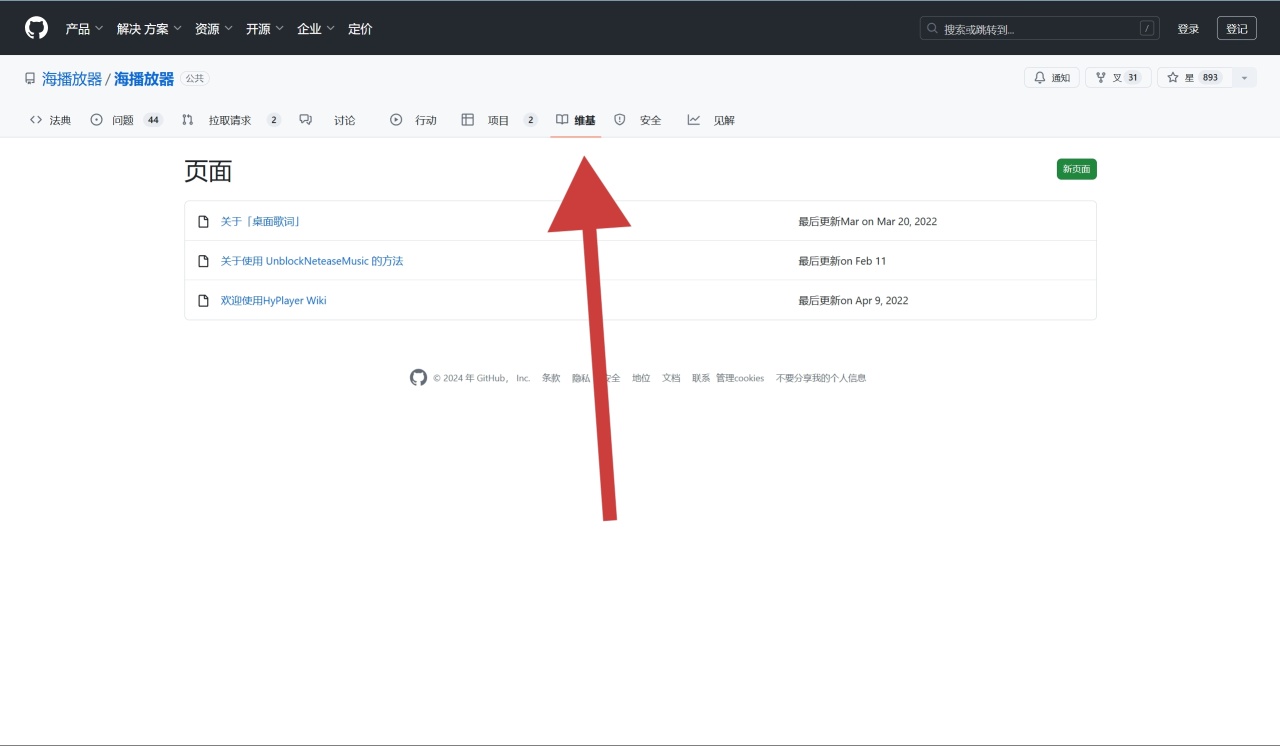Click file icon beside 欢迎使用HyPlayer Wiki

pyautogui.click(x=204, y=300)
